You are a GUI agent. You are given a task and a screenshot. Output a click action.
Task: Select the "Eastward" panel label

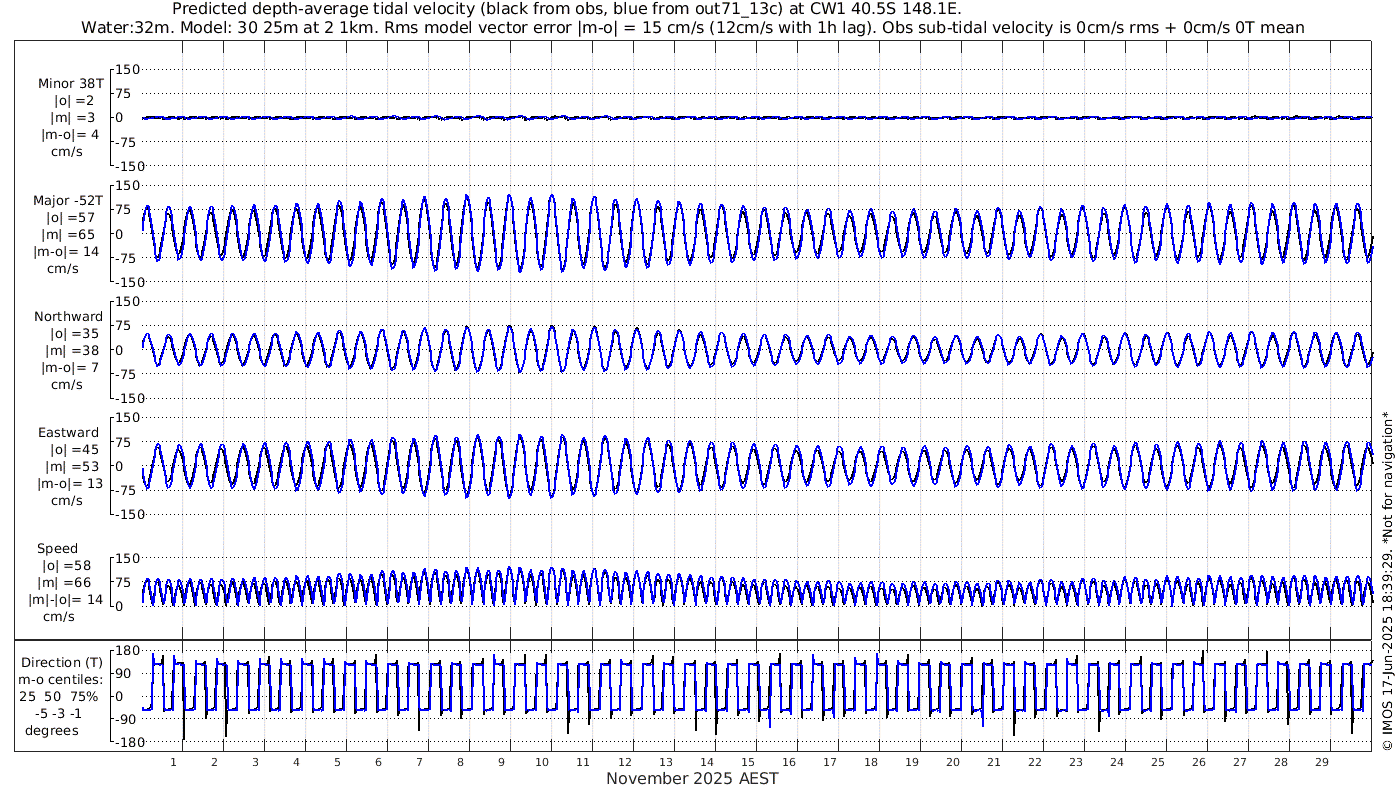68,433
